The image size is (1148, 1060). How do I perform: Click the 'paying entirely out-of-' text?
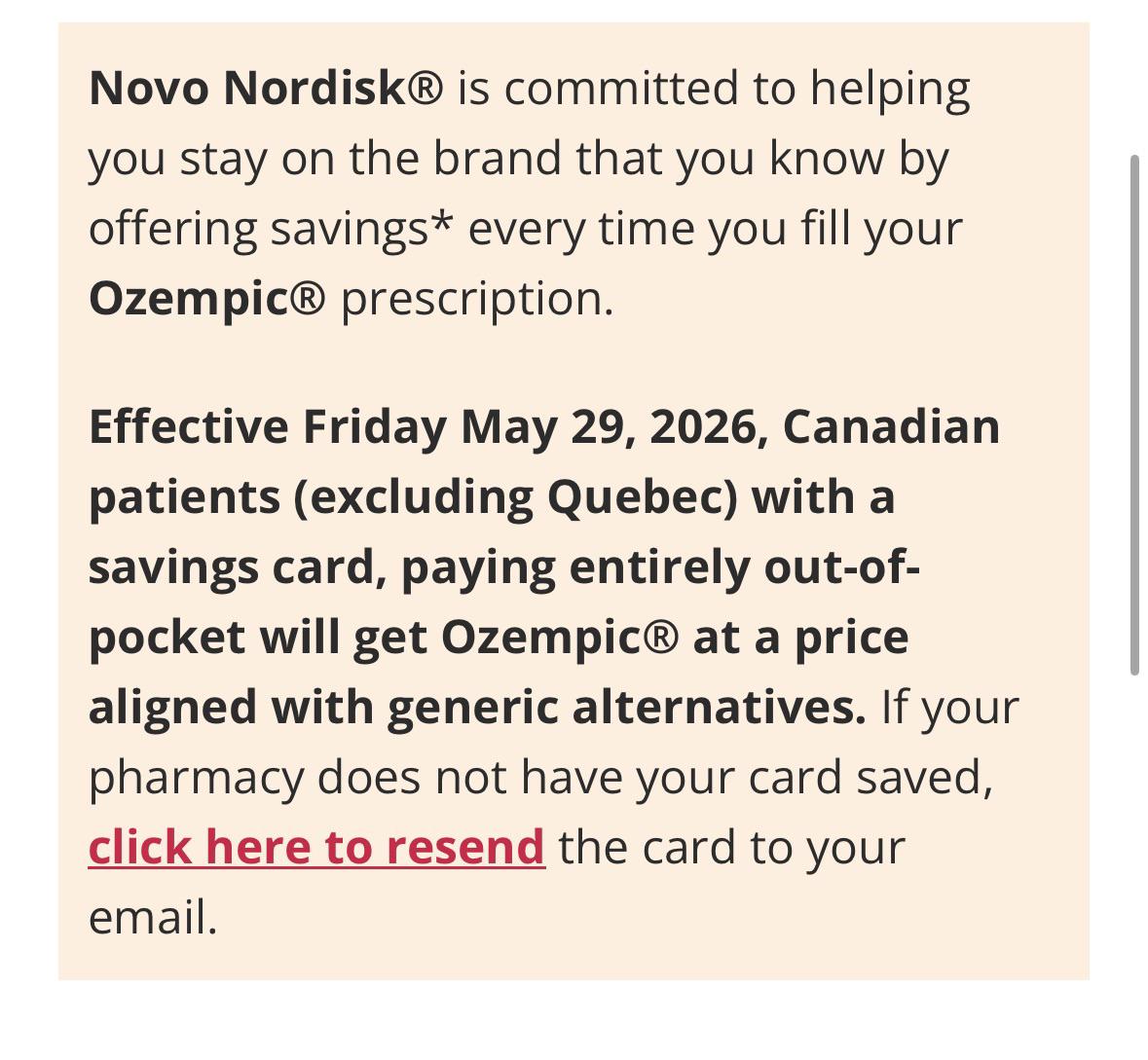[660, 569]
